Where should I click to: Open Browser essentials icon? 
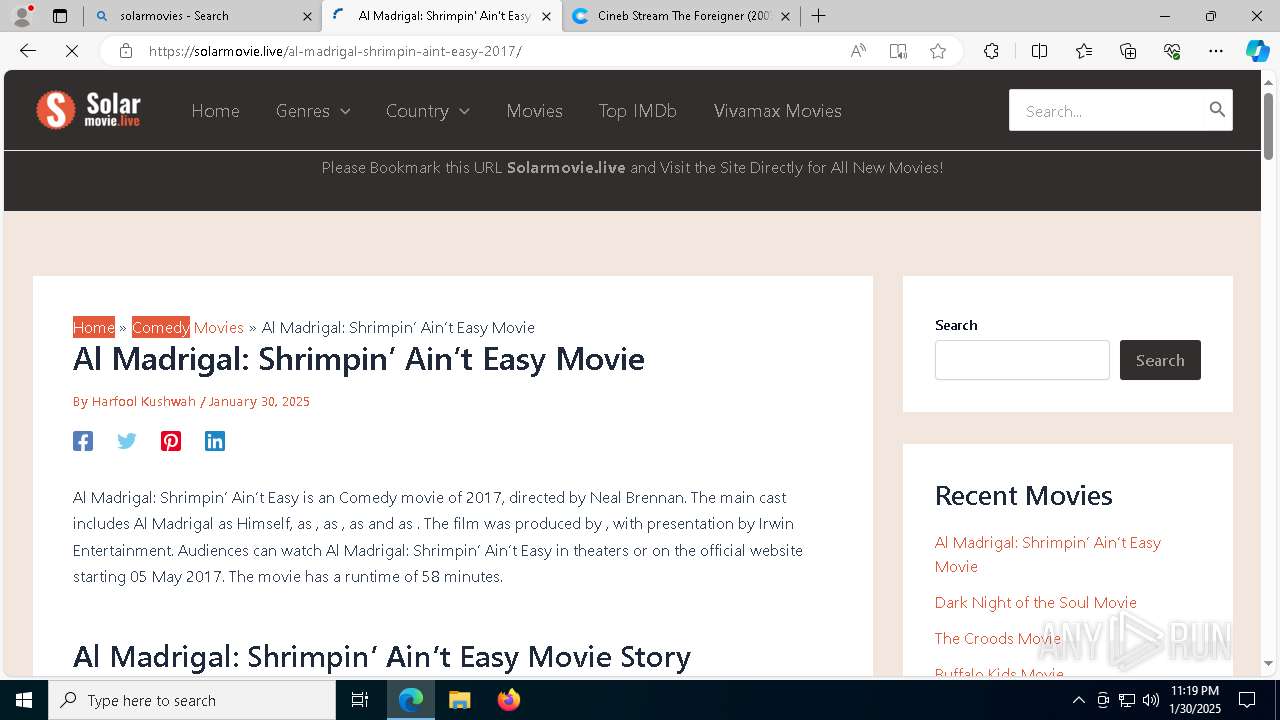[x=1172, y=51]
